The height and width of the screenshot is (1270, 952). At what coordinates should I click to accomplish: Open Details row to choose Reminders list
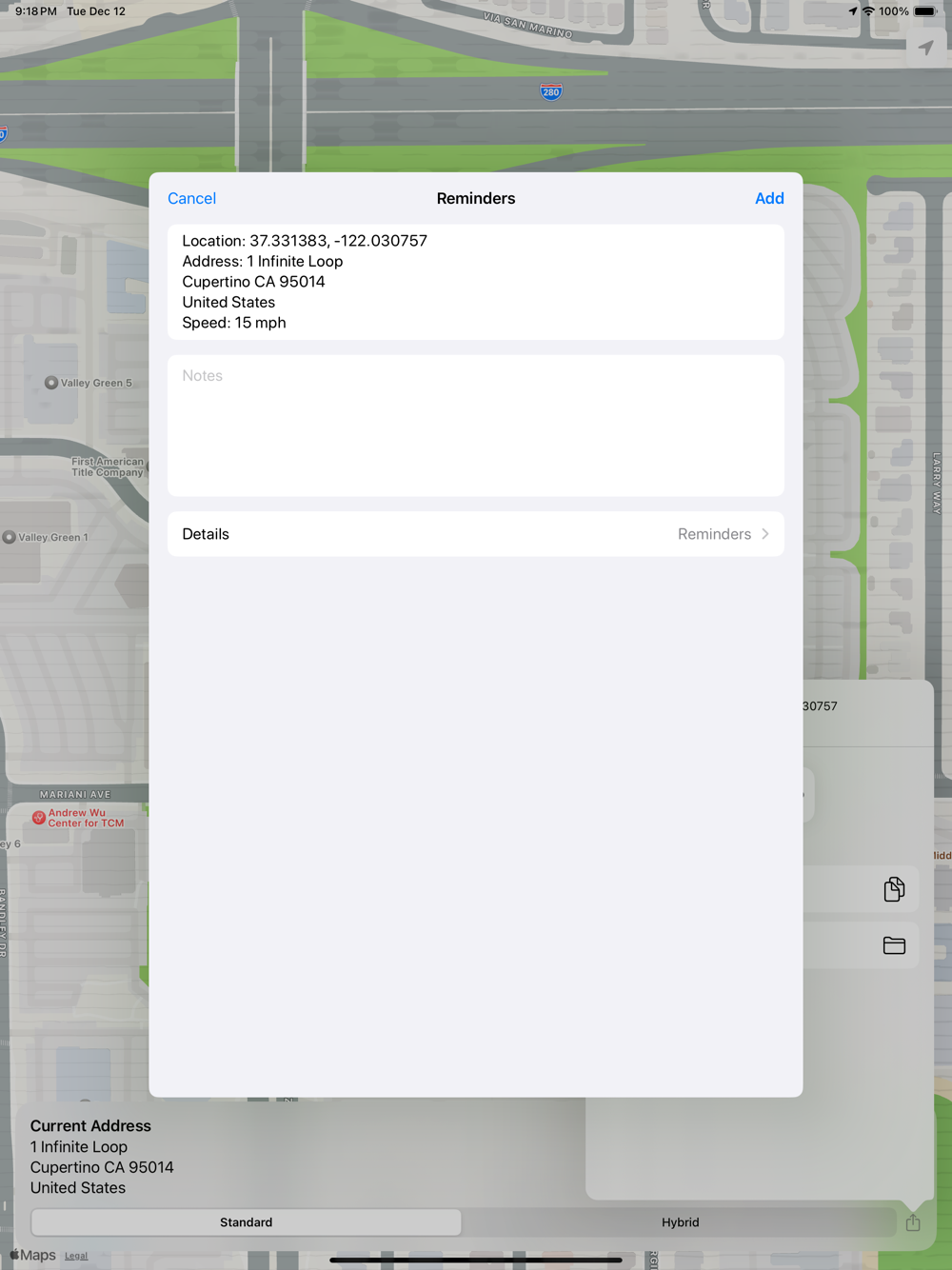click(476, 534)
